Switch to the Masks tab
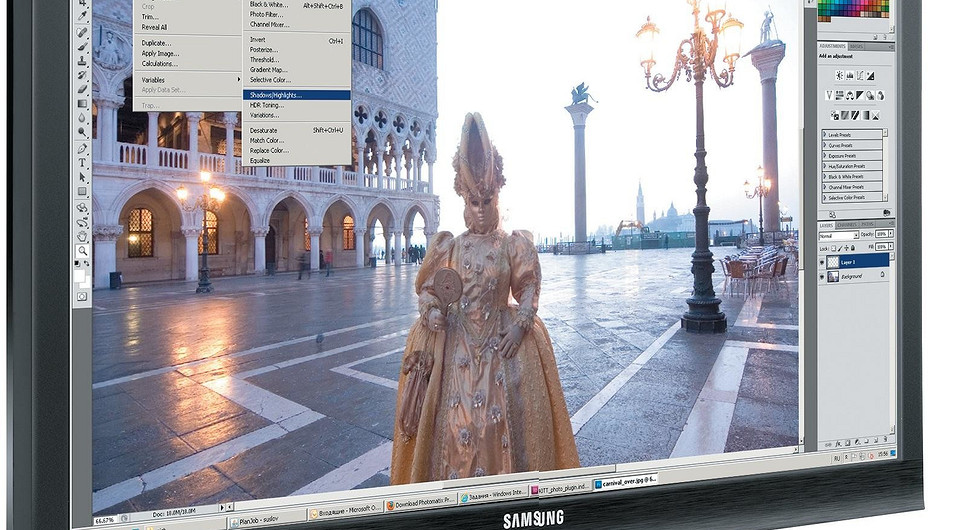This screenshot has width=960, height=530. pos(856,47)
